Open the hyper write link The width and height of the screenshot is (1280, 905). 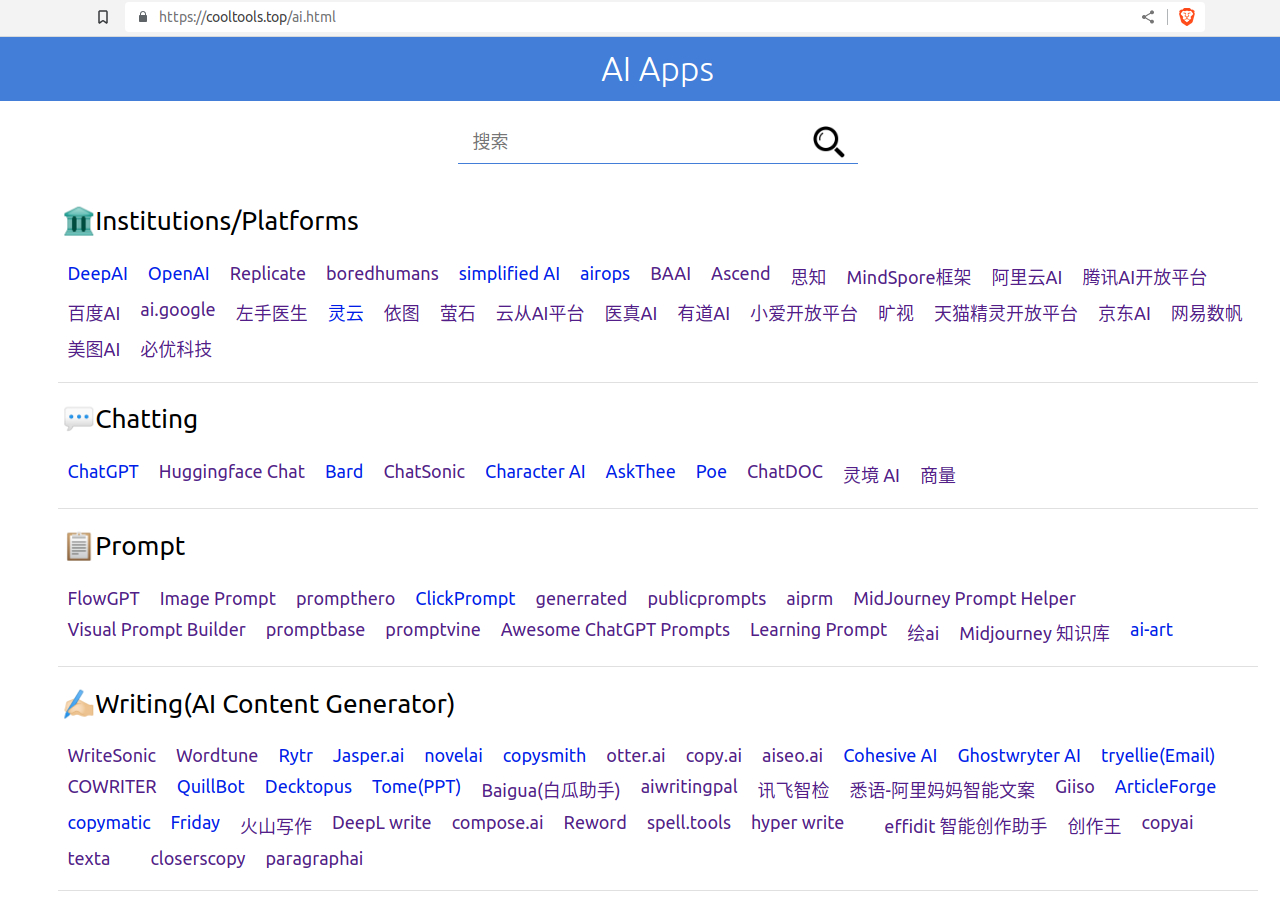pos(797,823)
